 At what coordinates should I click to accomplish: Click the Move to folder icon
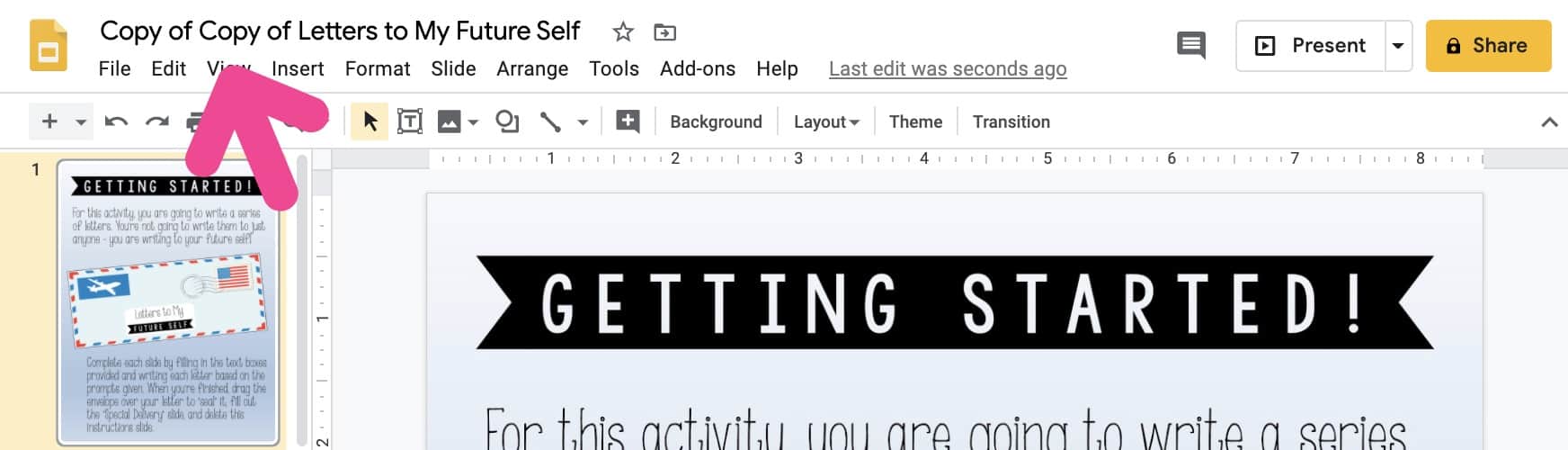664,32
